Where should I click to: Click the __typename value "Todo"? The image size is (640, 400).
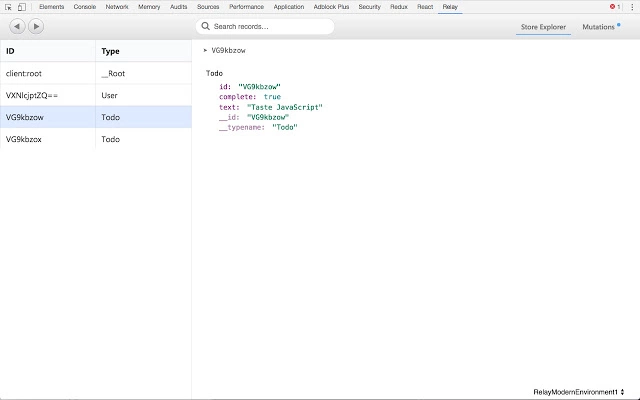[x=285, y=127]
